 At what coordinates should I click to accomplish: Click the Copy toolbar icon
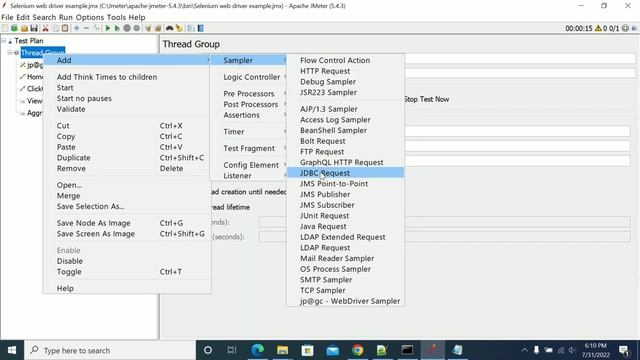point(56,28)
